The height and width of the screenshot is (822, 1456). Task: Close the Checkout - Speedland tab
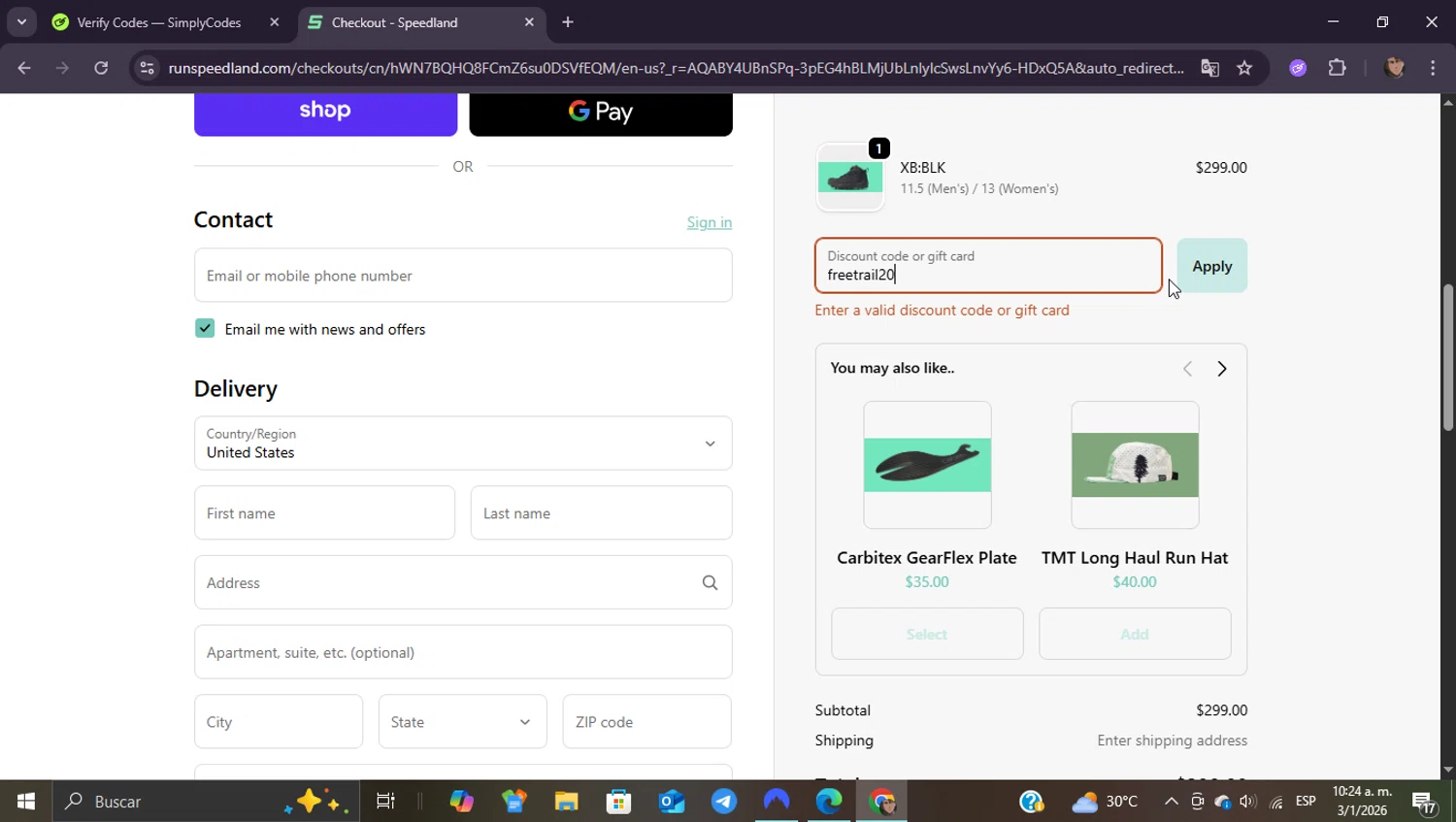tap(529, 22)
